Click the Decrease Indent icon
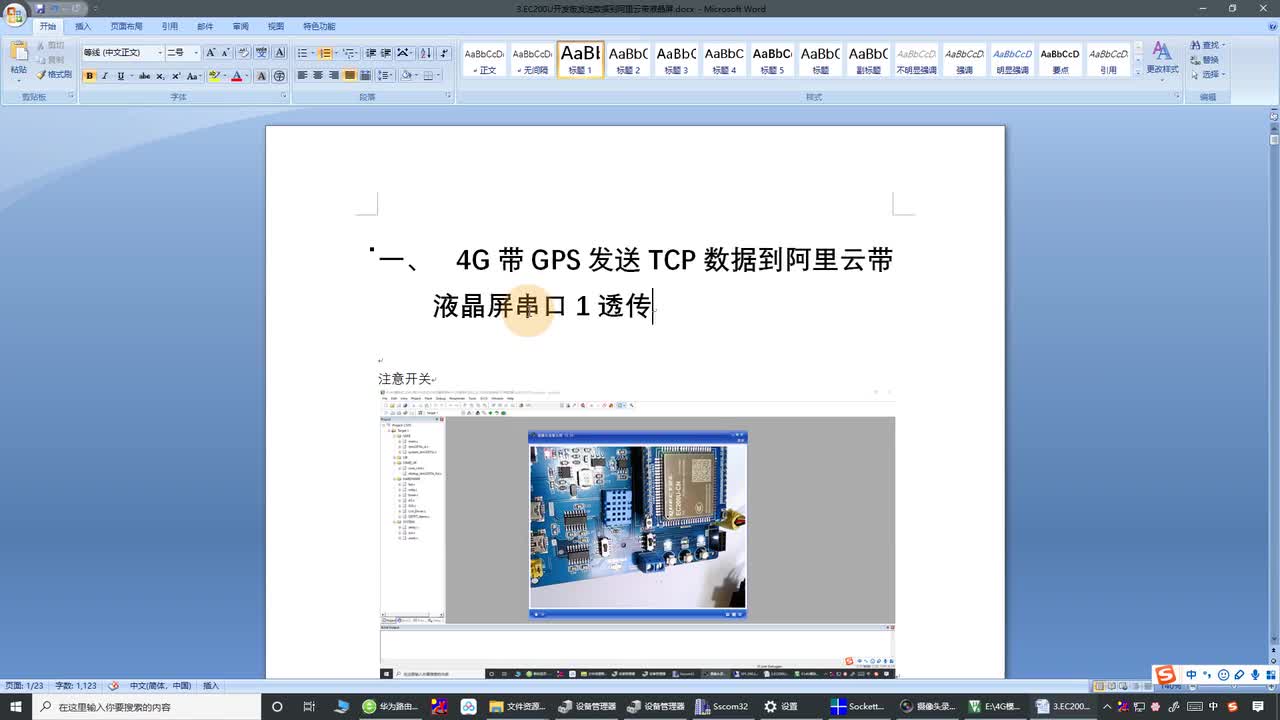 (x=371, y=53)
